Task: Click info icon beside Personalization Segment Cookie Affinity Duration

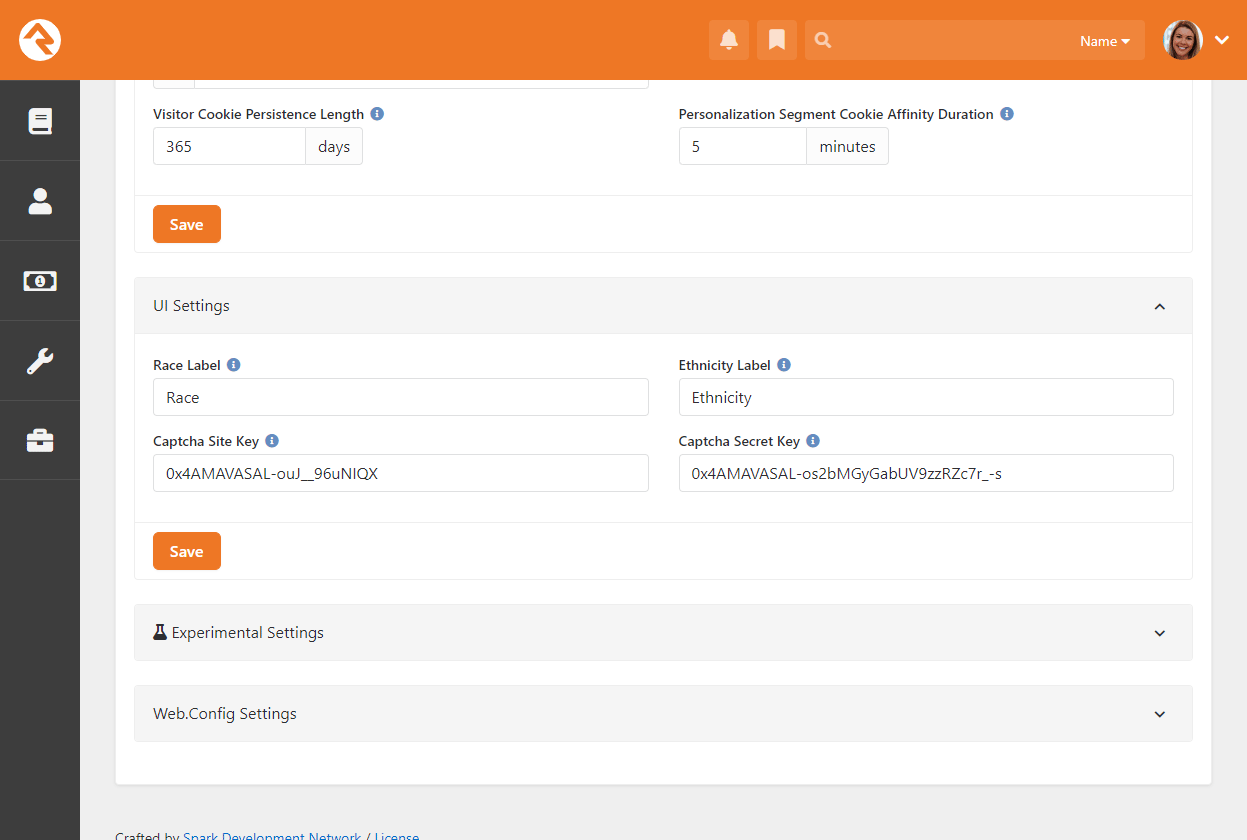Action: tap(1007, 114)
